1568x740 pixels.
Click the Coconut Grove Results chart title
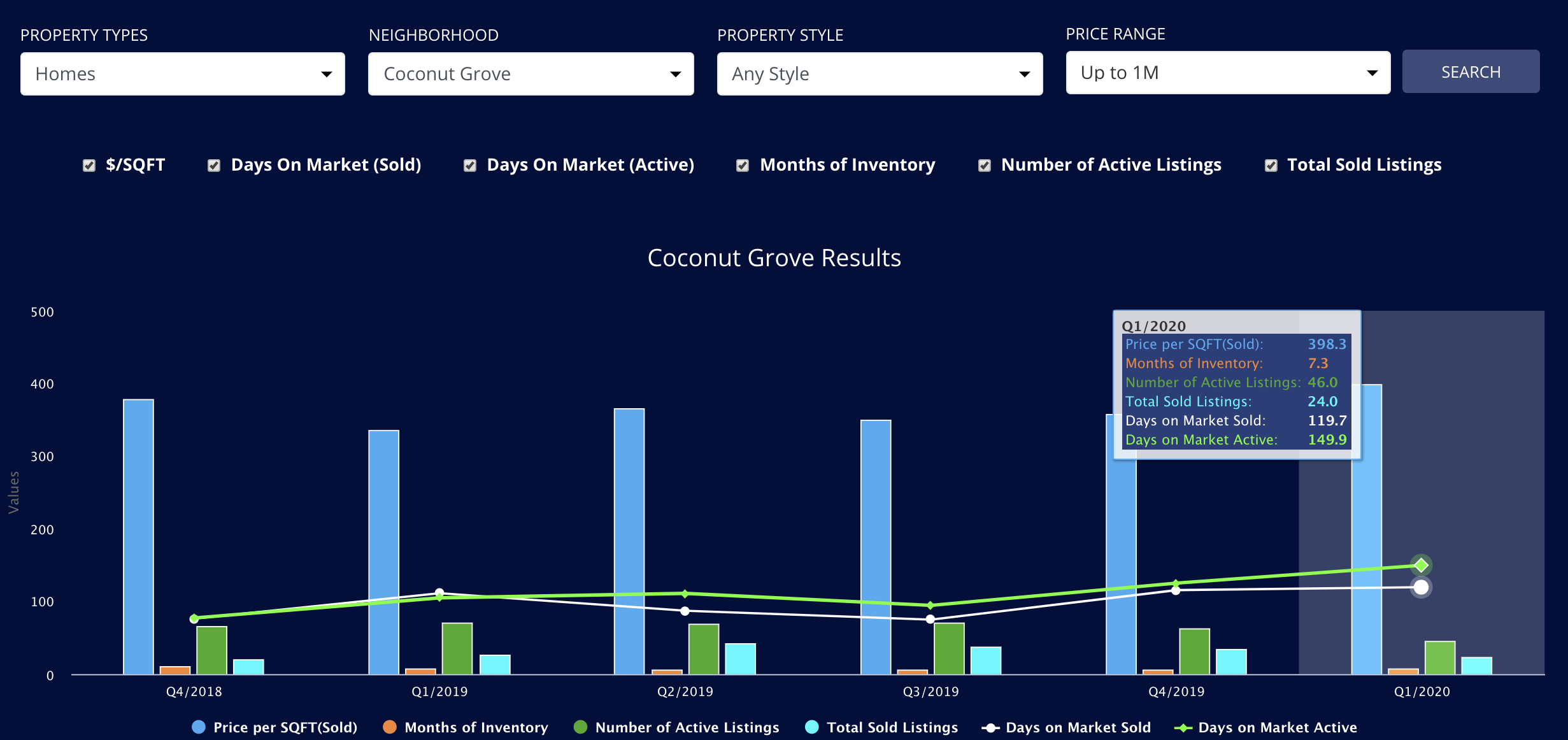pos(774,258)
